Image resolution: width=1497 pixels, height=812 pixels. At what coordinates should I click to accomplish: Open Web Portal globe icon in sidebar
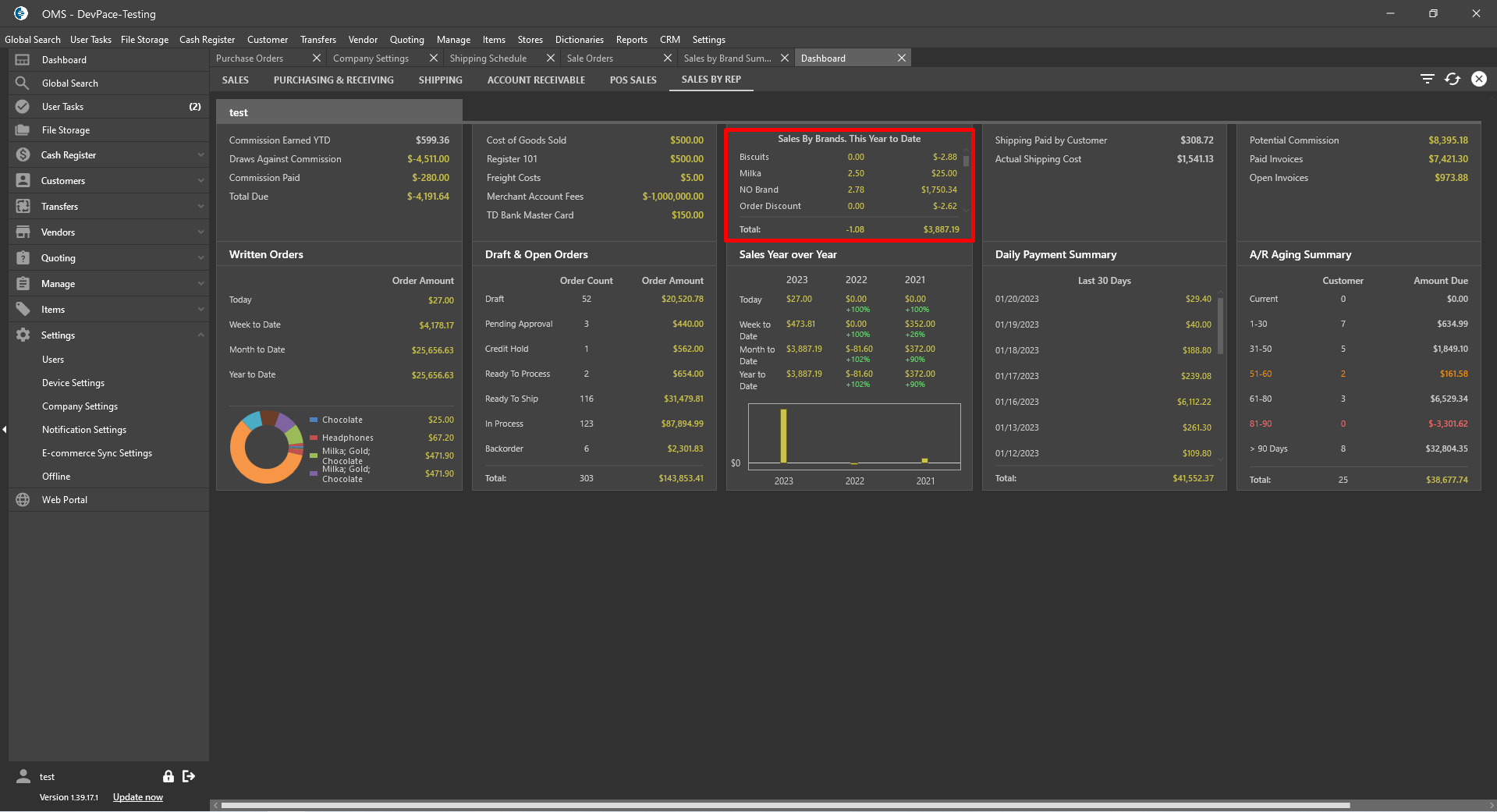pos(23,500)
